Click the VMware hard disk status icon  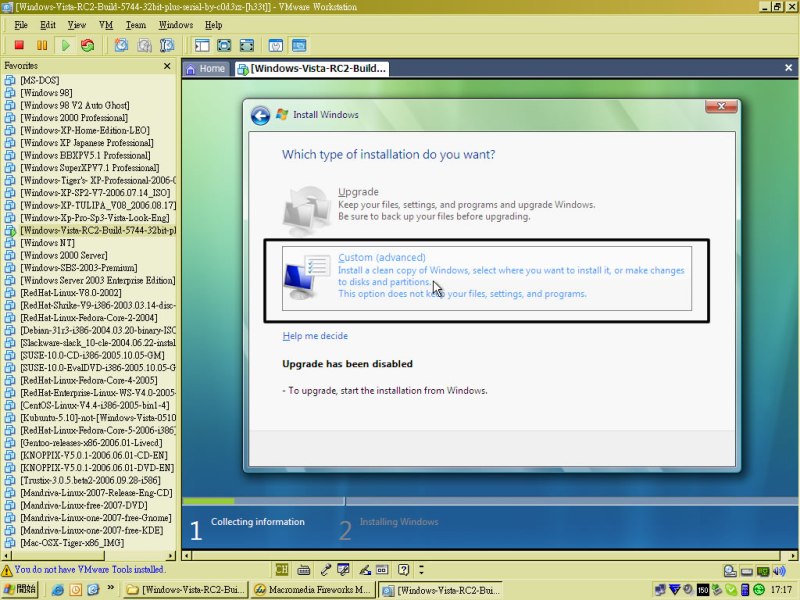tap(730, 571)
